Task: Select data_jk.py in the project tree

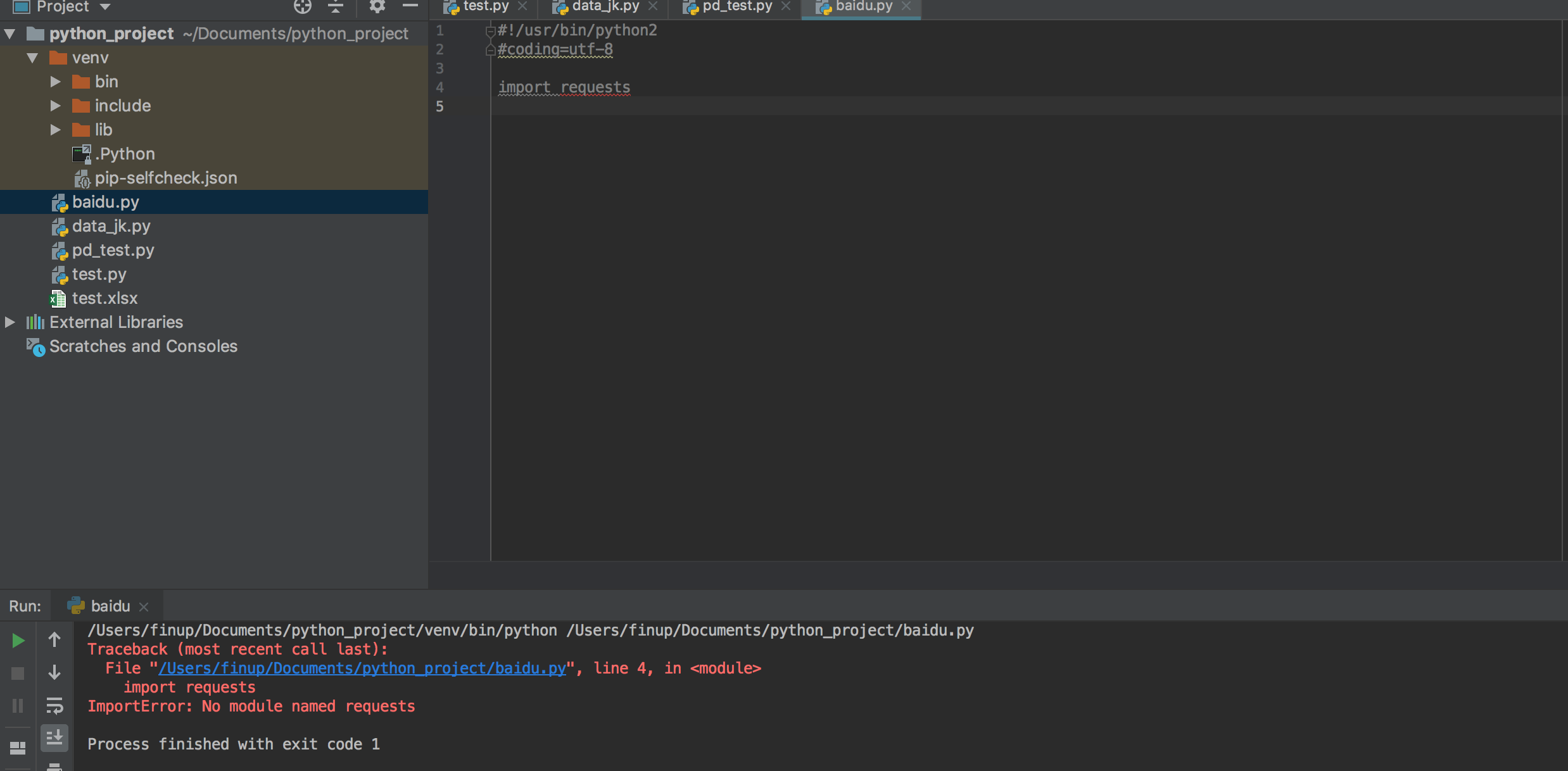Action: 110,225
